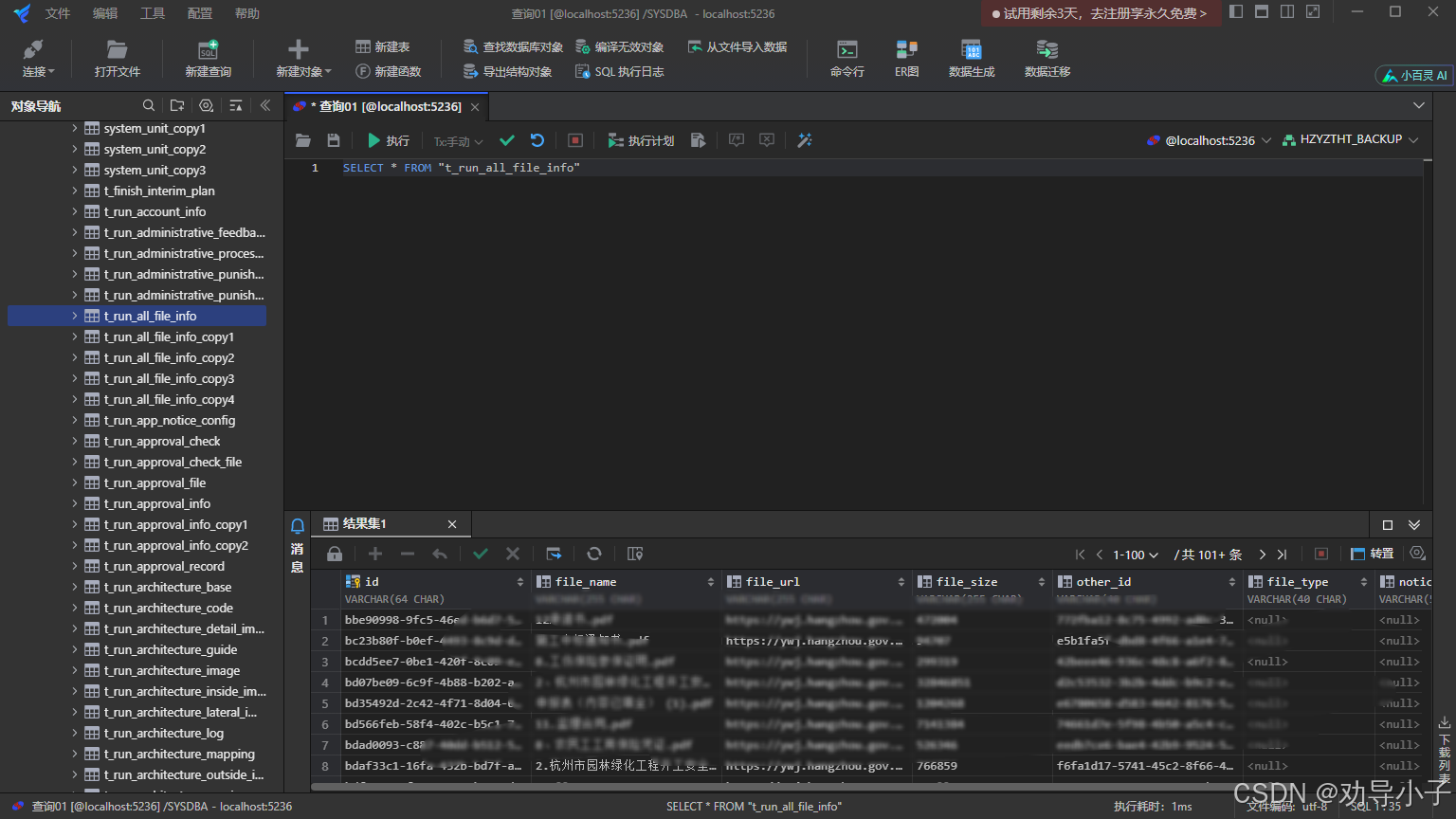
Task: Click 编译无效对象
Action: tap(619, 46)
